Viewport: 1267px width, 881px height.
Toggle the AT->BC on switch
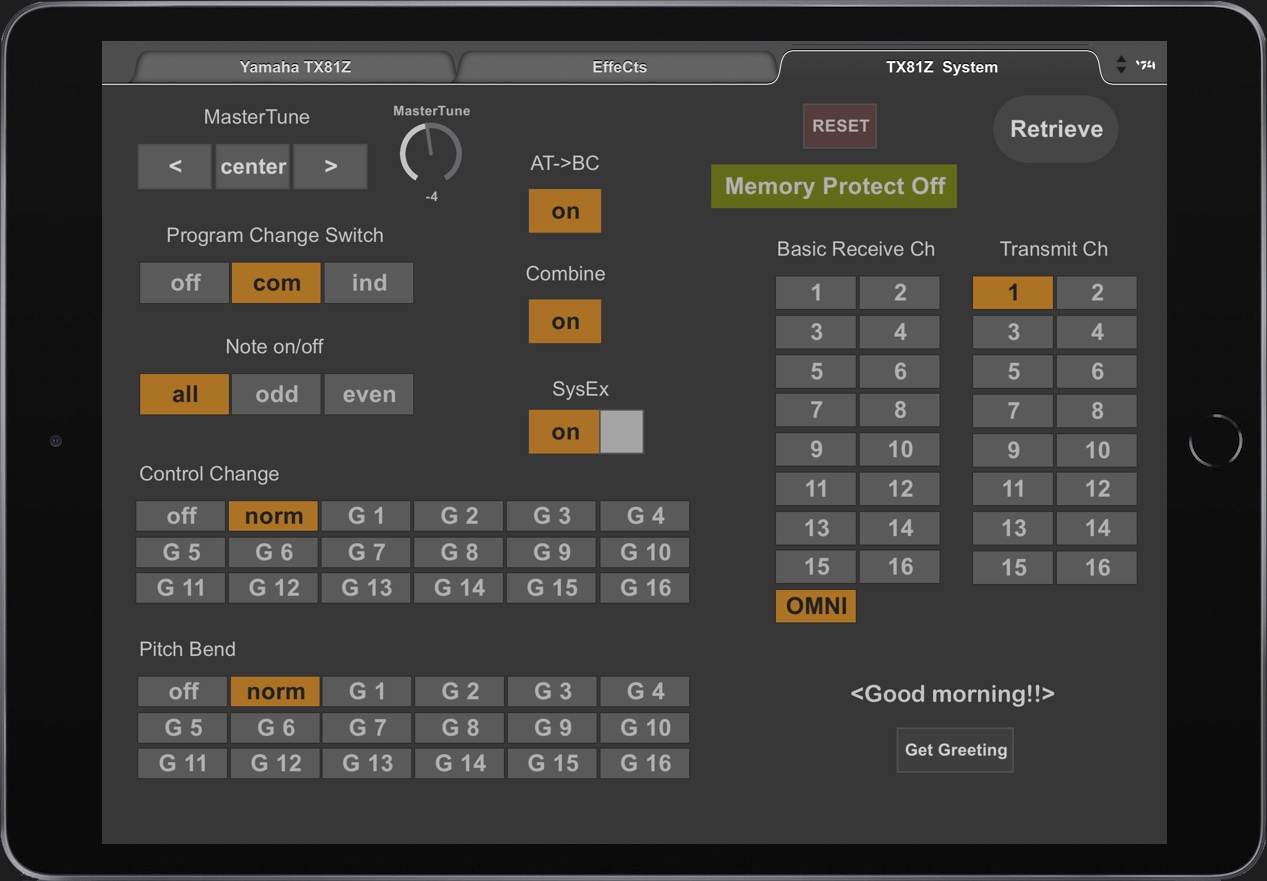(565, 211)
